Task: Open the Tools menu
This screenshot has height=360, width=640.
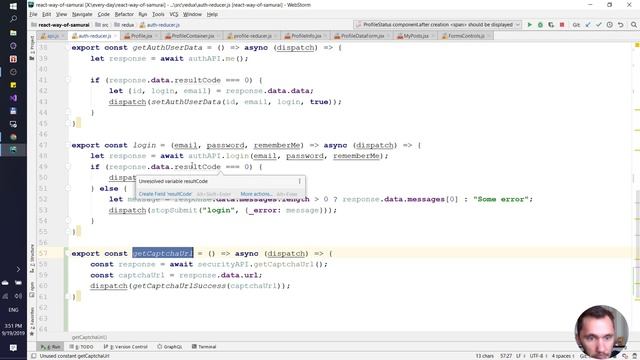Action: tap(158, 14)
